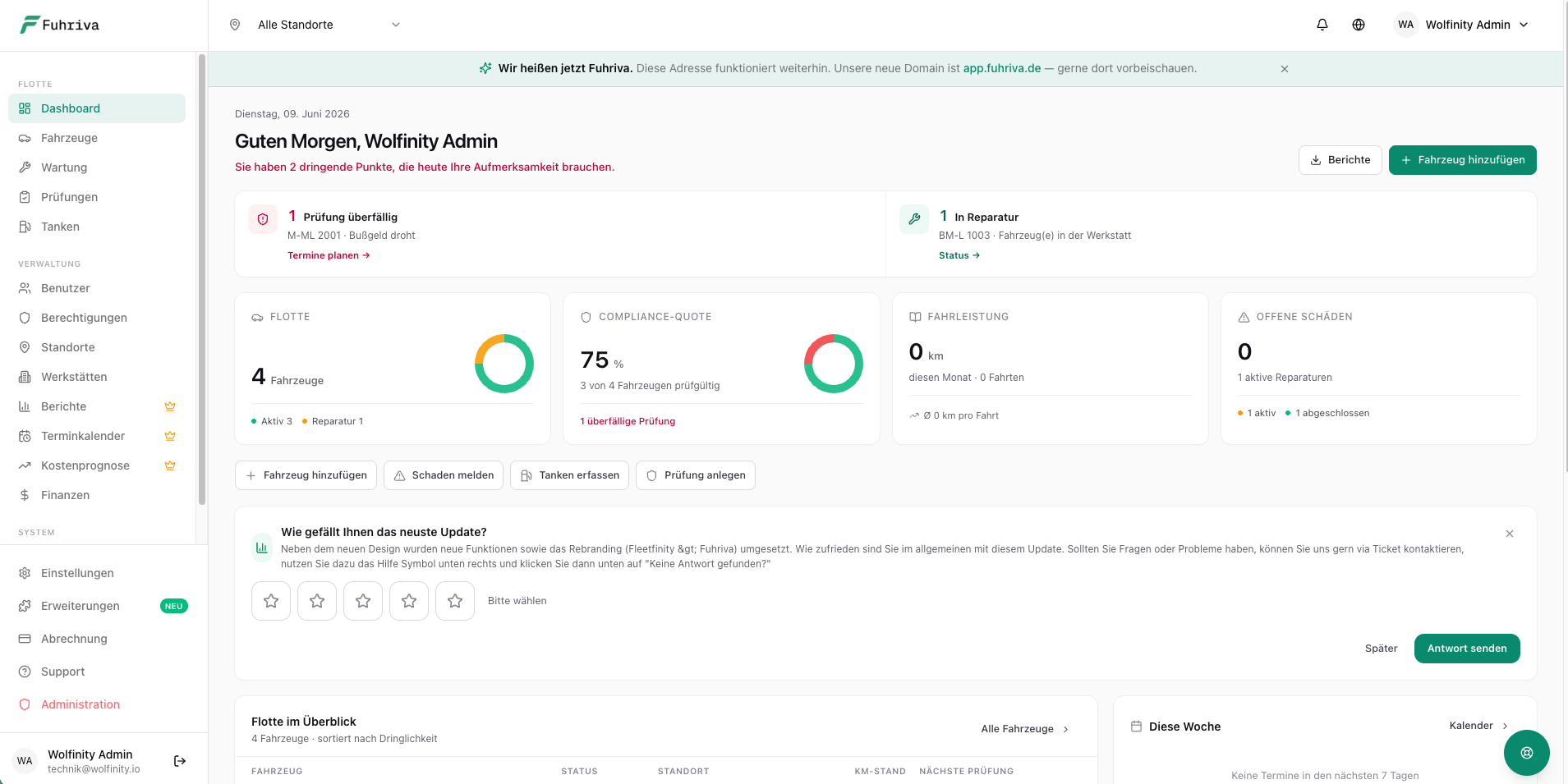Open Standorte in sidebar
The height and width of the screenshot is (784, 1568).
coord(97,347)
